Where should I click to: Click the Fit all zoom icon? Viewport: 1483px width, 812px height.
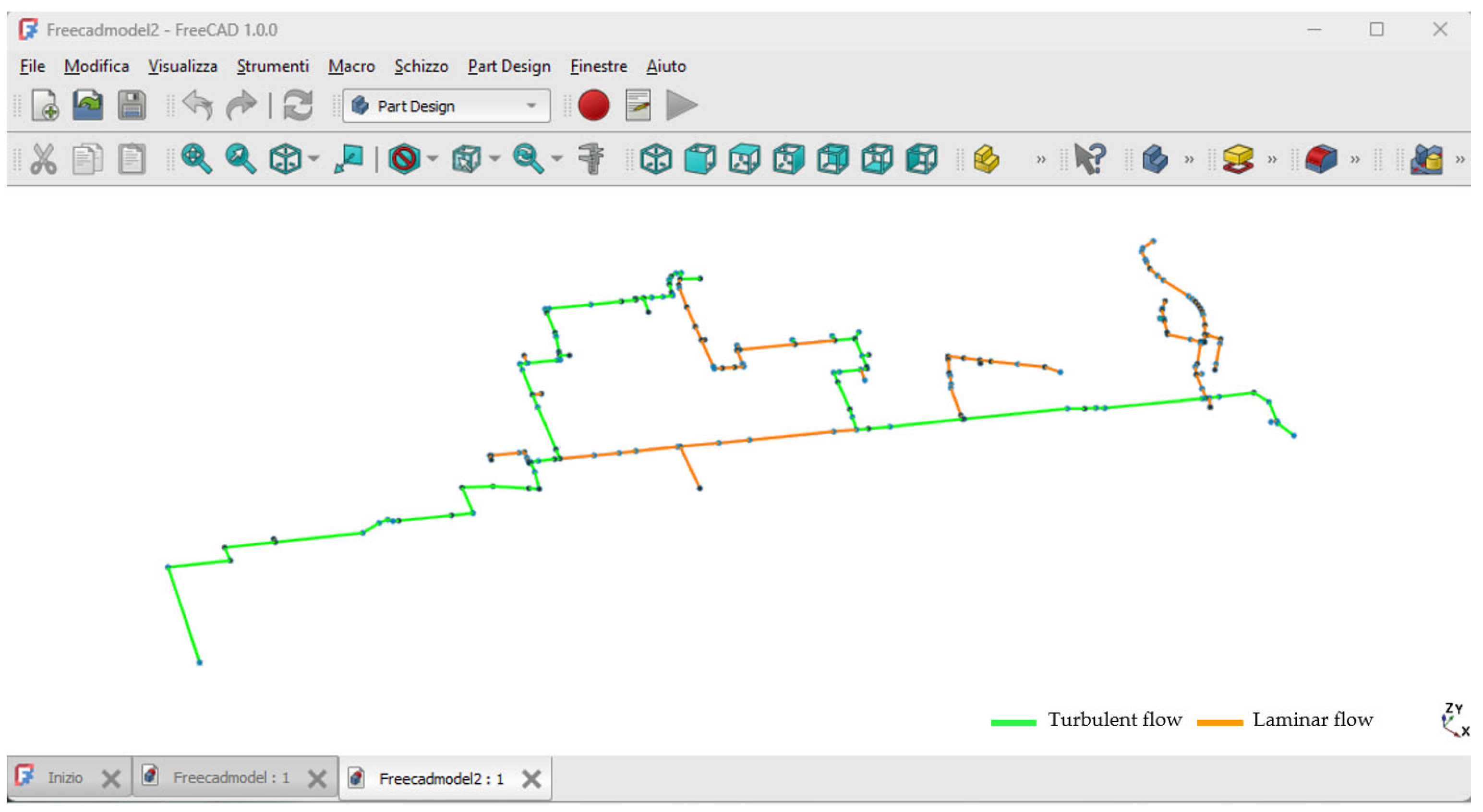tap(196, 158)
